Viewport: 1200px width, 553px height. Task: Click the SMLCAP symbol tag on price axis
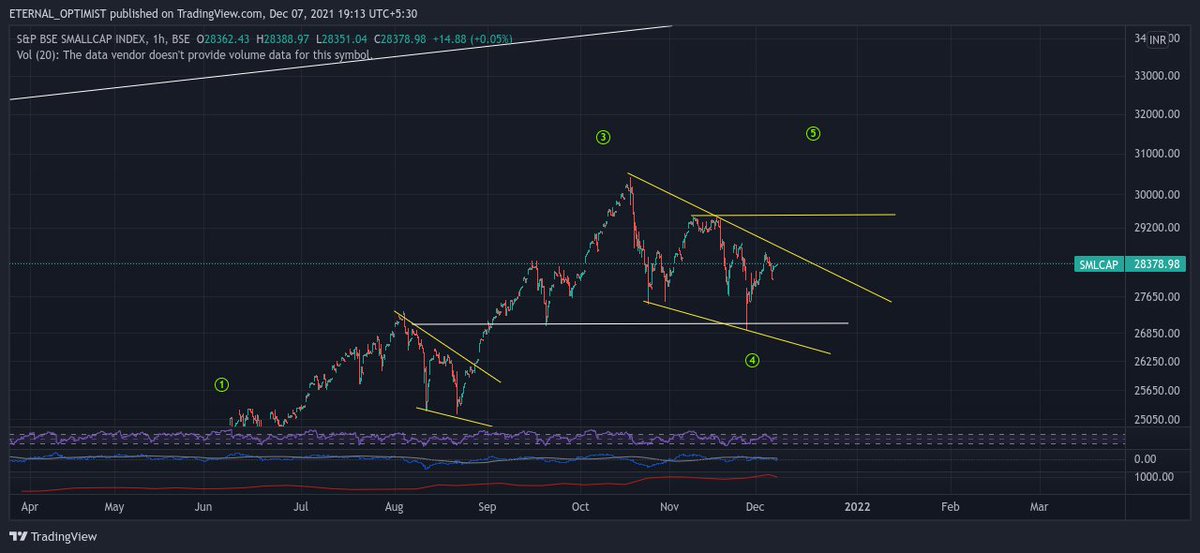point(1099,265)
